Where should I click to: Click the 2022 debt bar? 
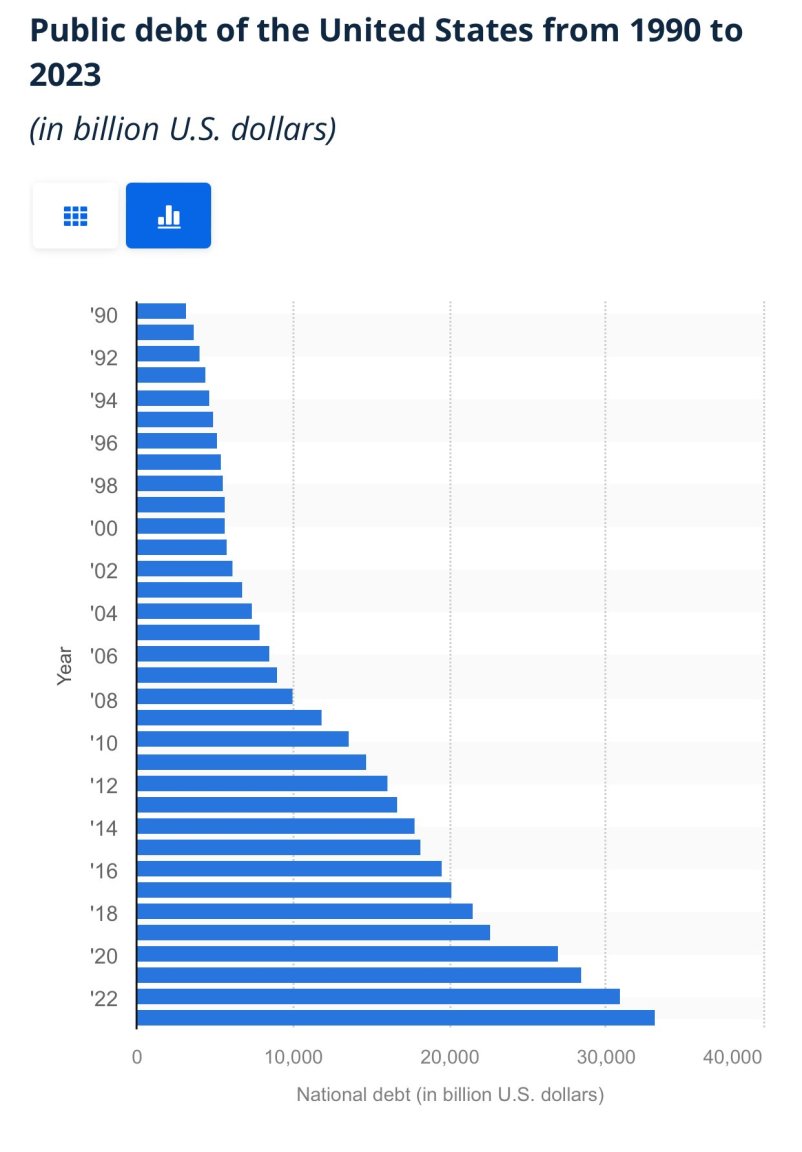[377, 996]
